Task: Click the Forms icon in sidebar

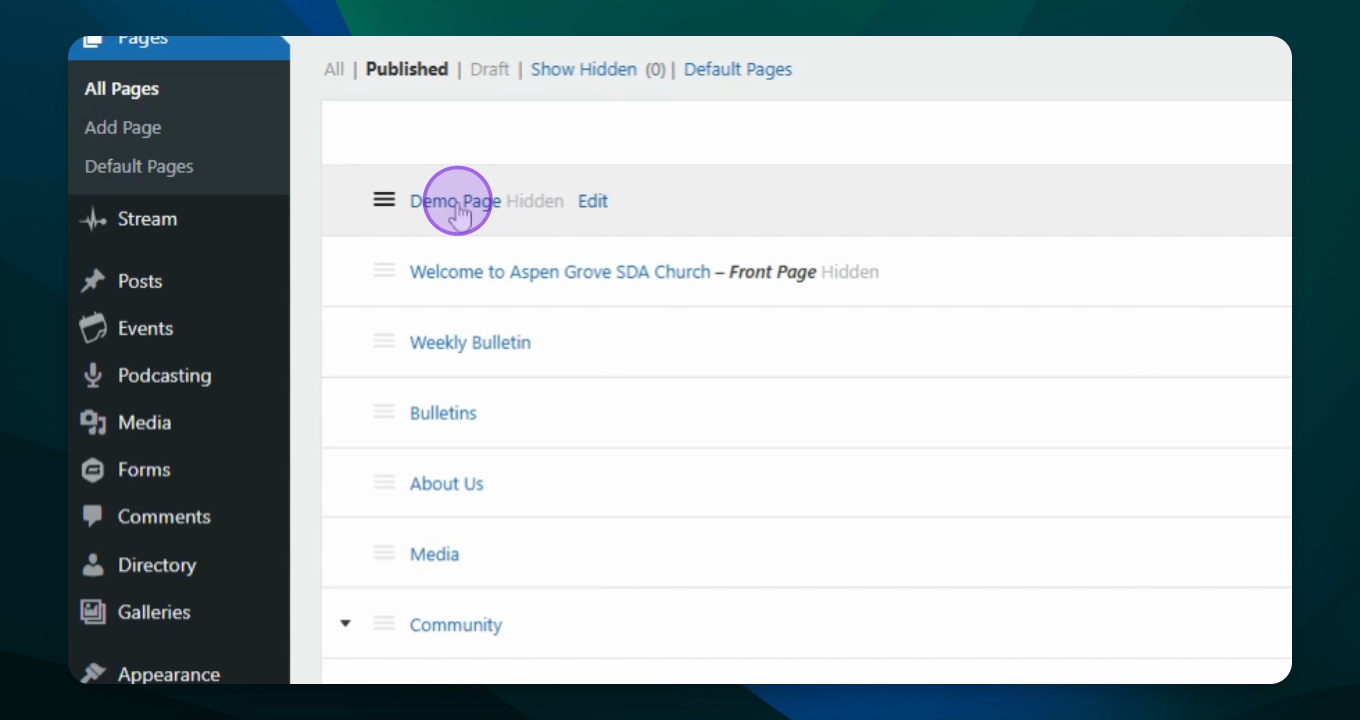Action: tap(93, 470)
